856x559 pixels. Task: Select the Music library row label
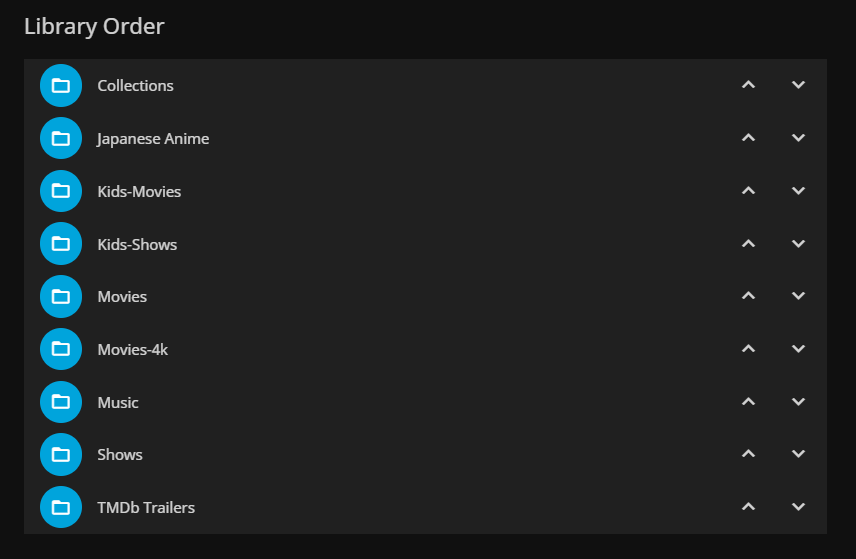[118, 402]
